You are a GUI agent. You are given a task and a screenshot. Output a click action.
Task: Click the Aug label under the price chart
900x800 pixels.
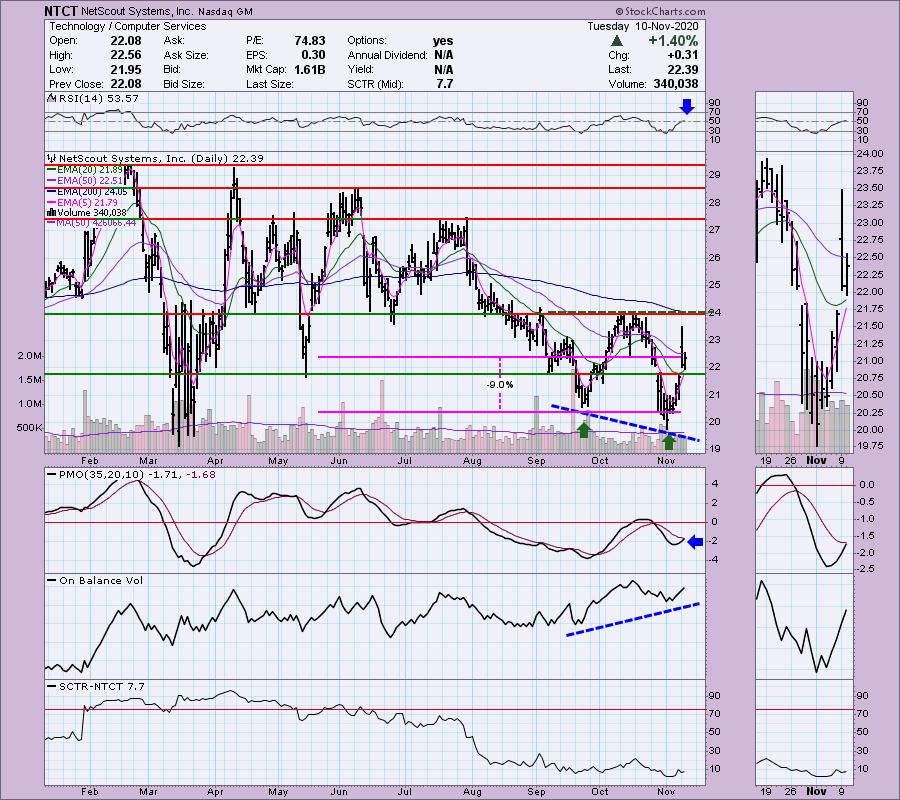472,461
